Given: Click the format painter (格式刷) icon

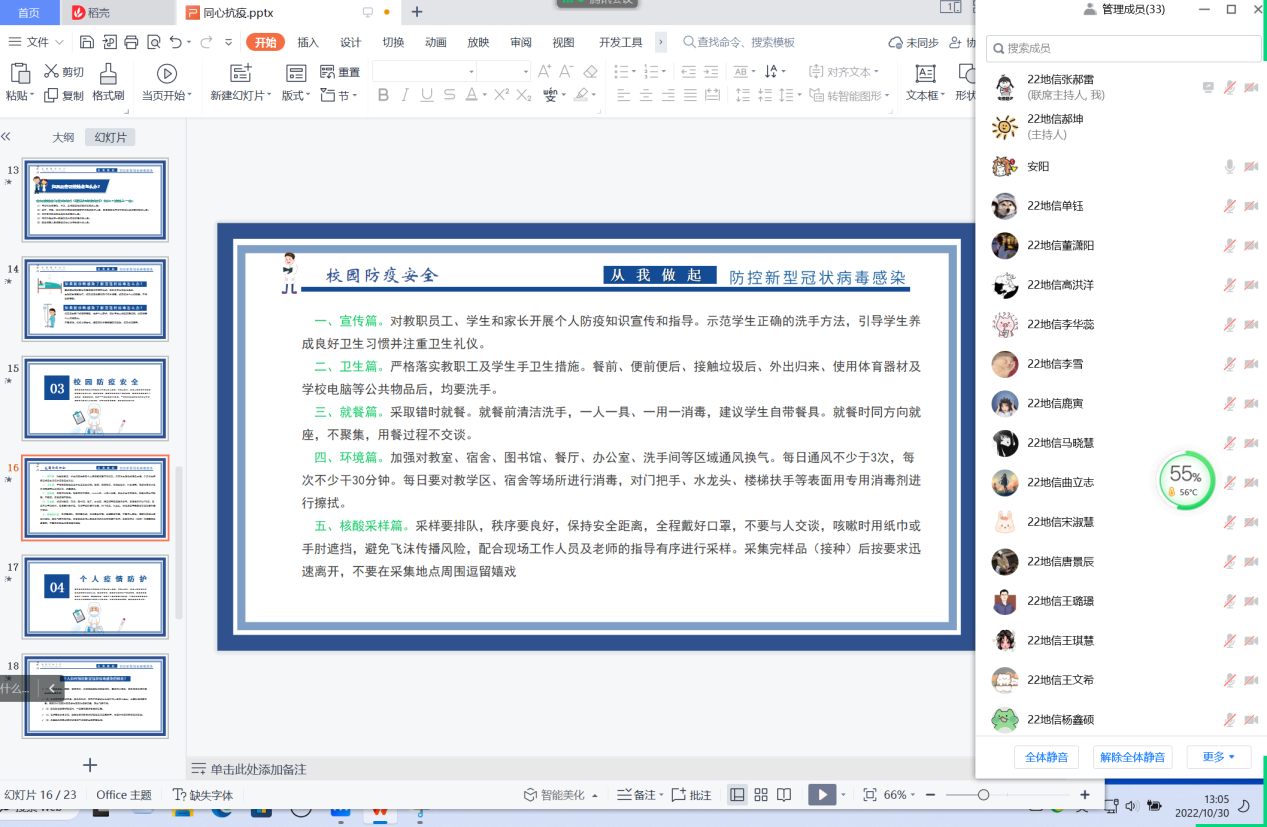Looking at the screenshot, I should pos(108,74).
